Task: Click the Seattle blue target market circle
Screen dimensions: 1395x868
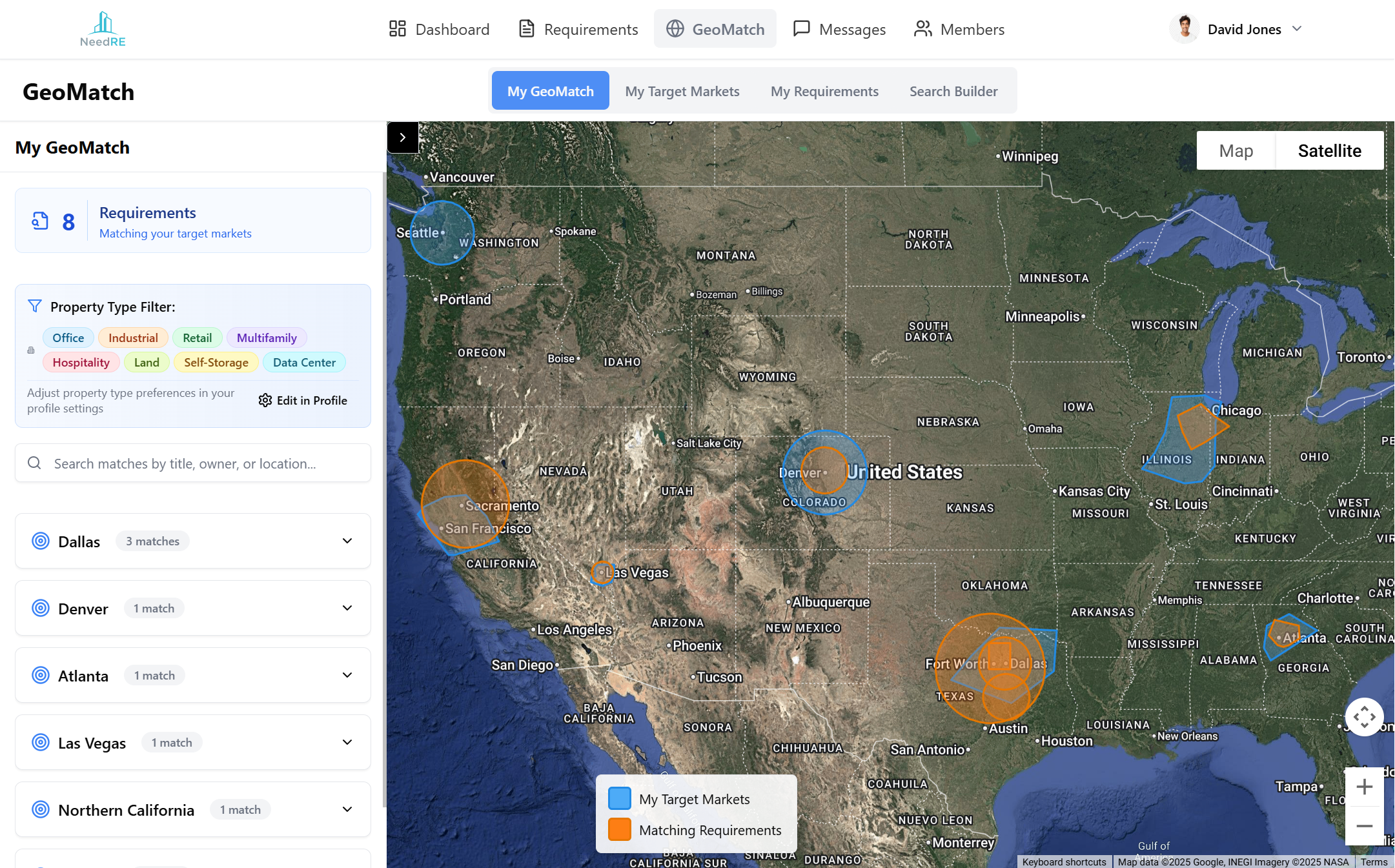Action: pos(442,232)
